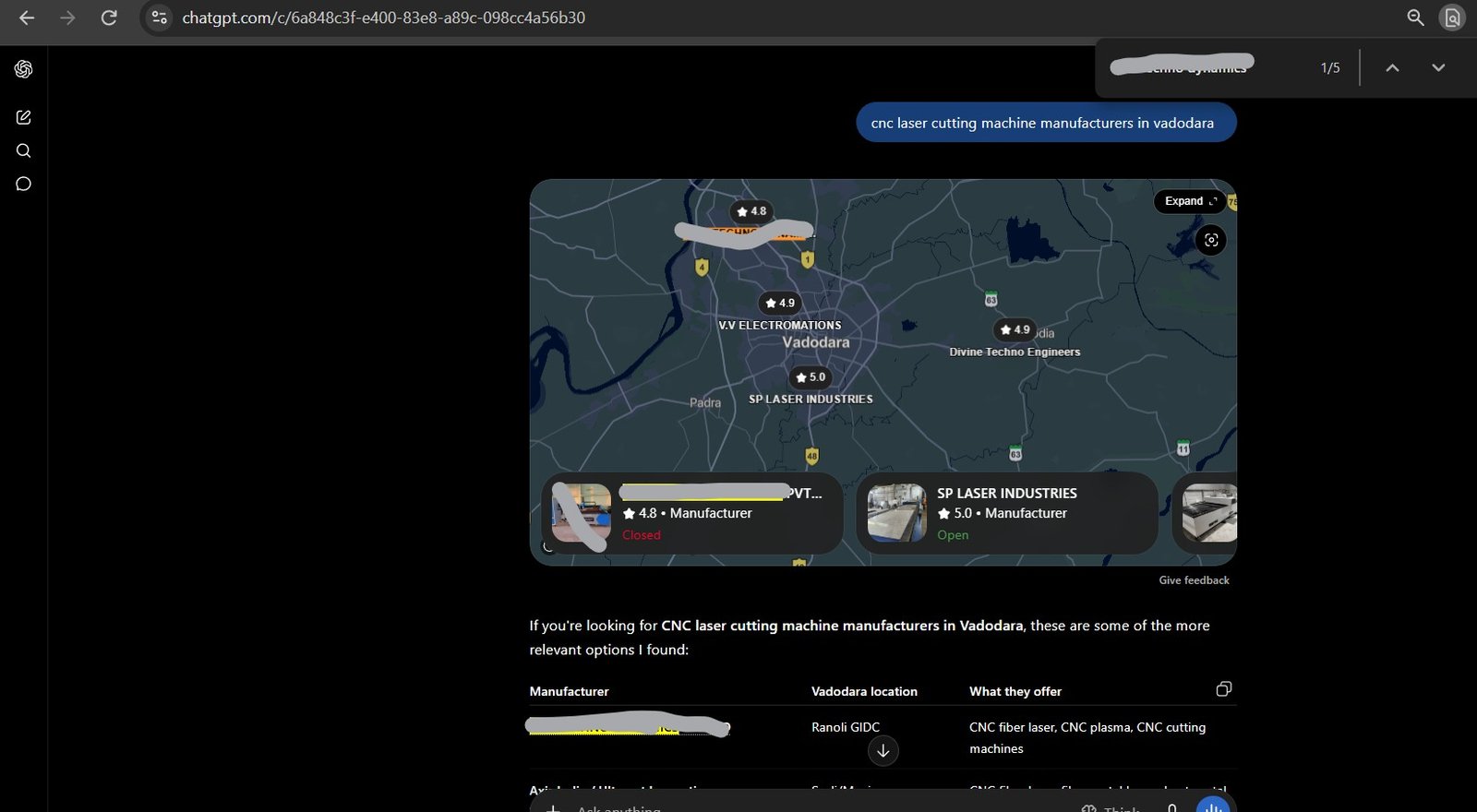The image size is (1477, 812).
Task: Go to previous find result with up chevron
Action: 1392,67
